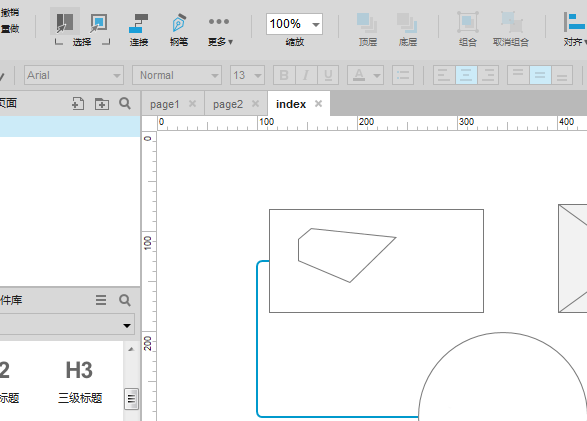Screen dimensions: 587x421
Task: Click the widget library scrollbar thumb
Action: click(x=131, y=399)
